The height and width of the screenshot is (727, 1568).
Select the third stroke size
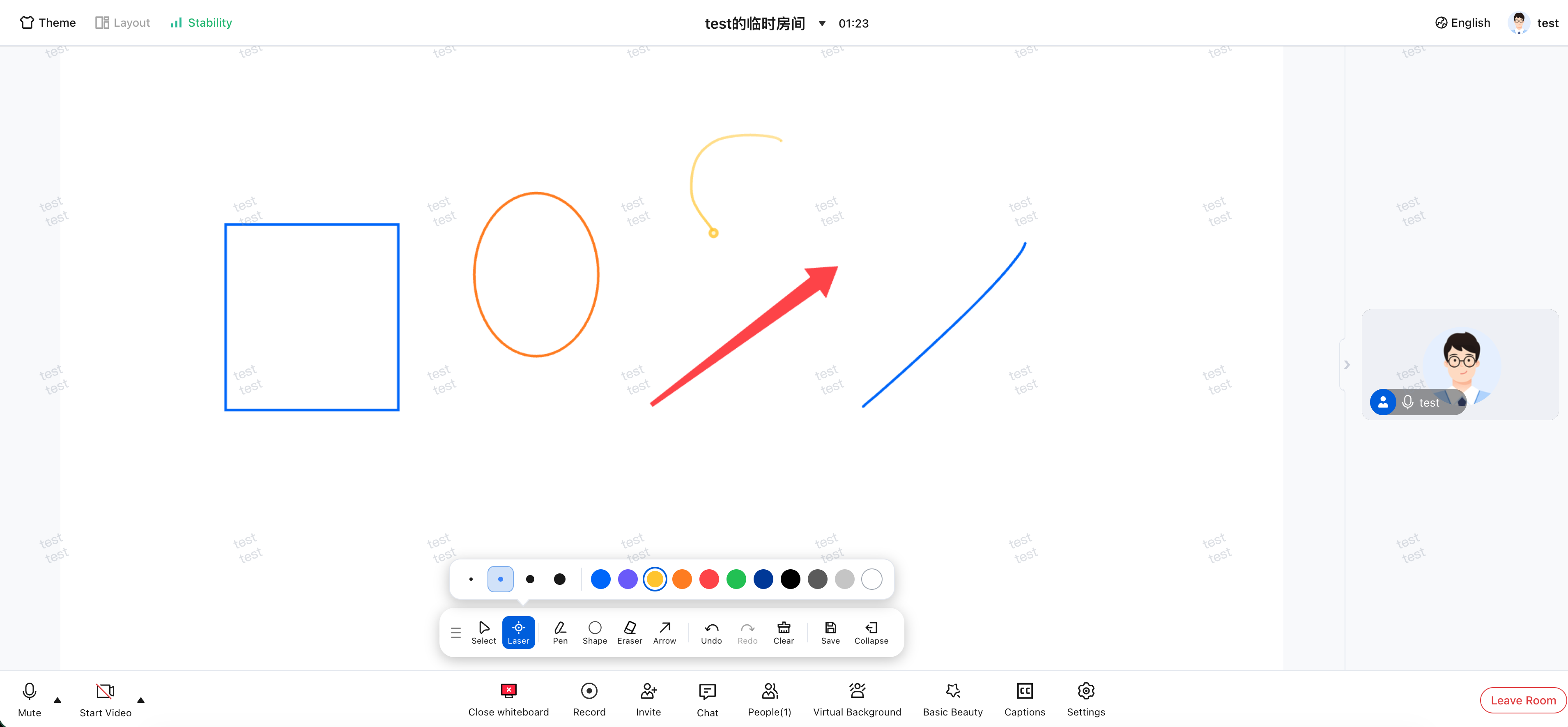[530, 579]
